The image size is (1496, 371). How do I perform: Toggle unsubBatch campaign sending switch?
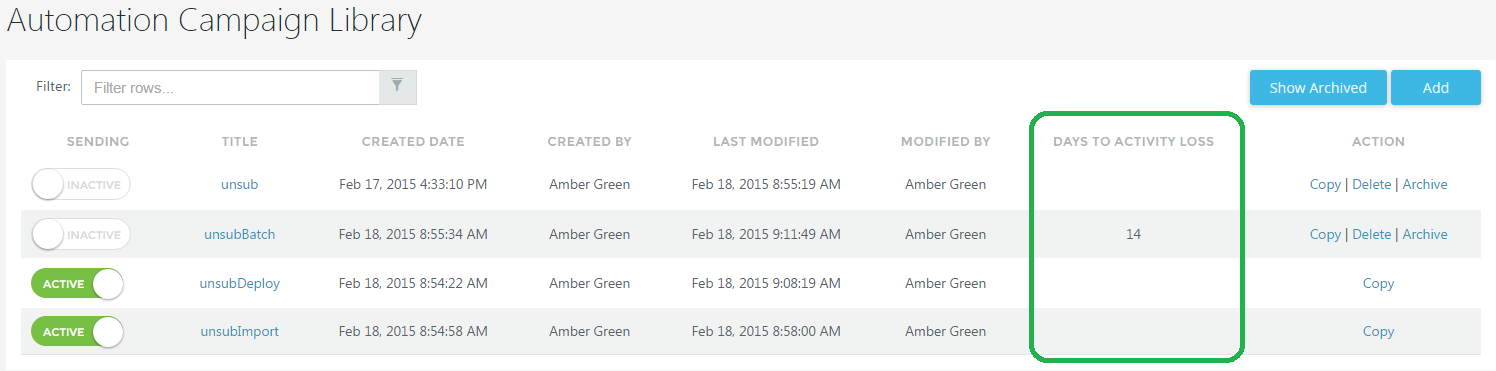tap(81, 235)
